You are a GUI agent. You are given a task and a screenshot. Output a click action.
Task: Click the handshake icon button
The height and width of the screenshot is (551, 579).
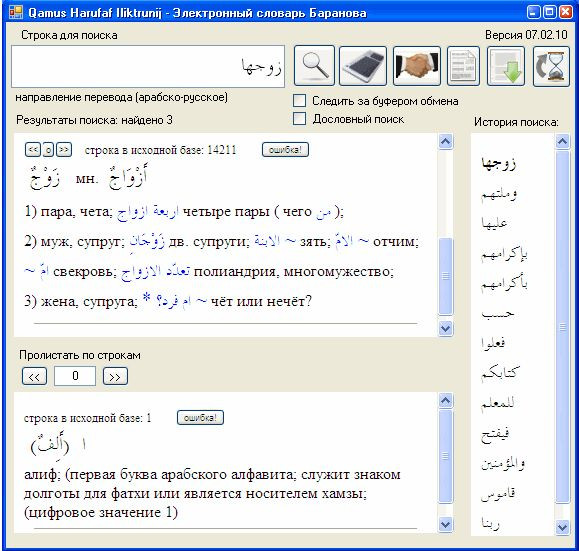(417, 66)
